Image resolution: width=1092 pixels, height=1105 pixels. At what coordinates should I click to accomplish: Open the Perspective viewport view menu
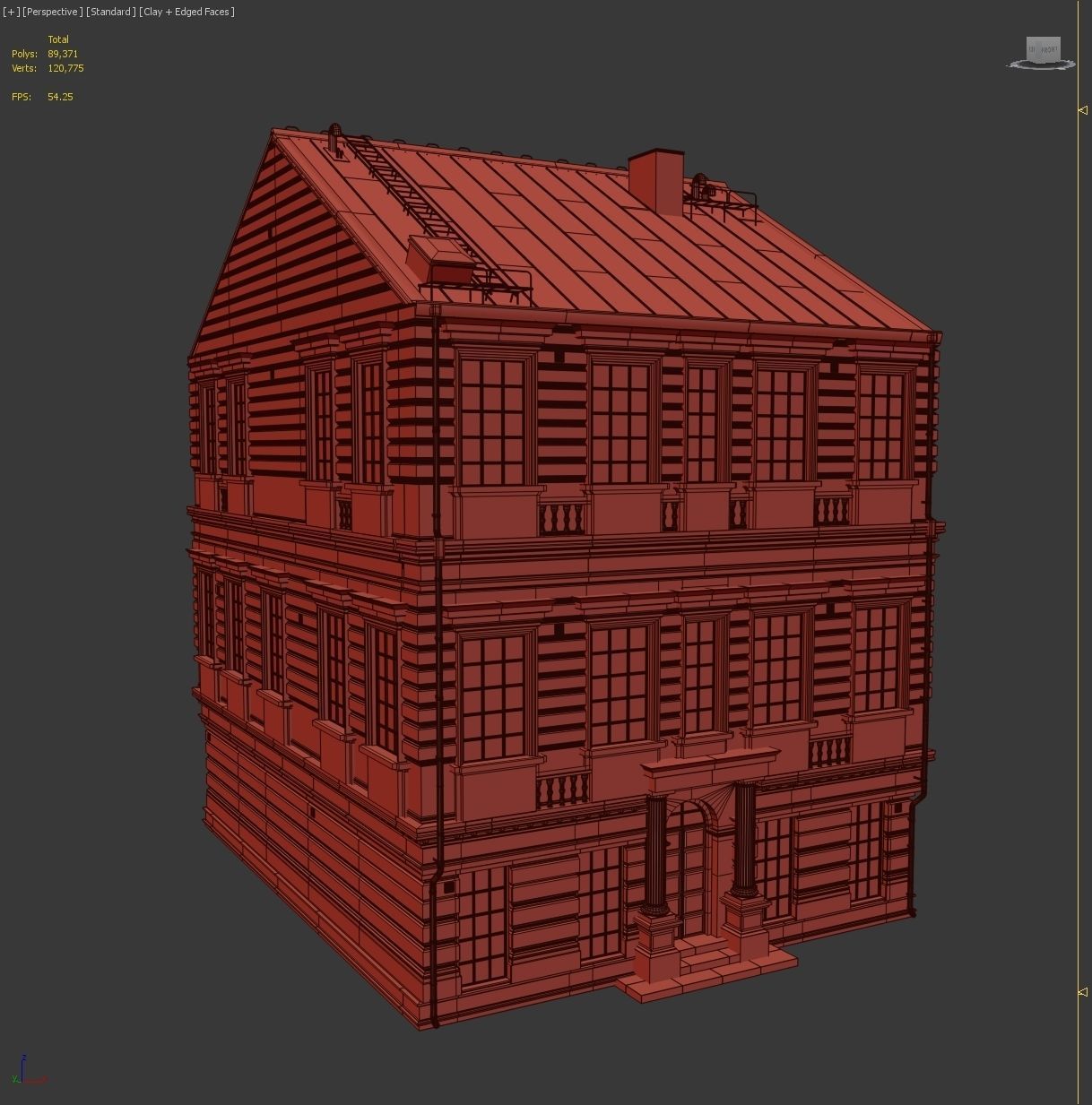click(x=53, y=12)
